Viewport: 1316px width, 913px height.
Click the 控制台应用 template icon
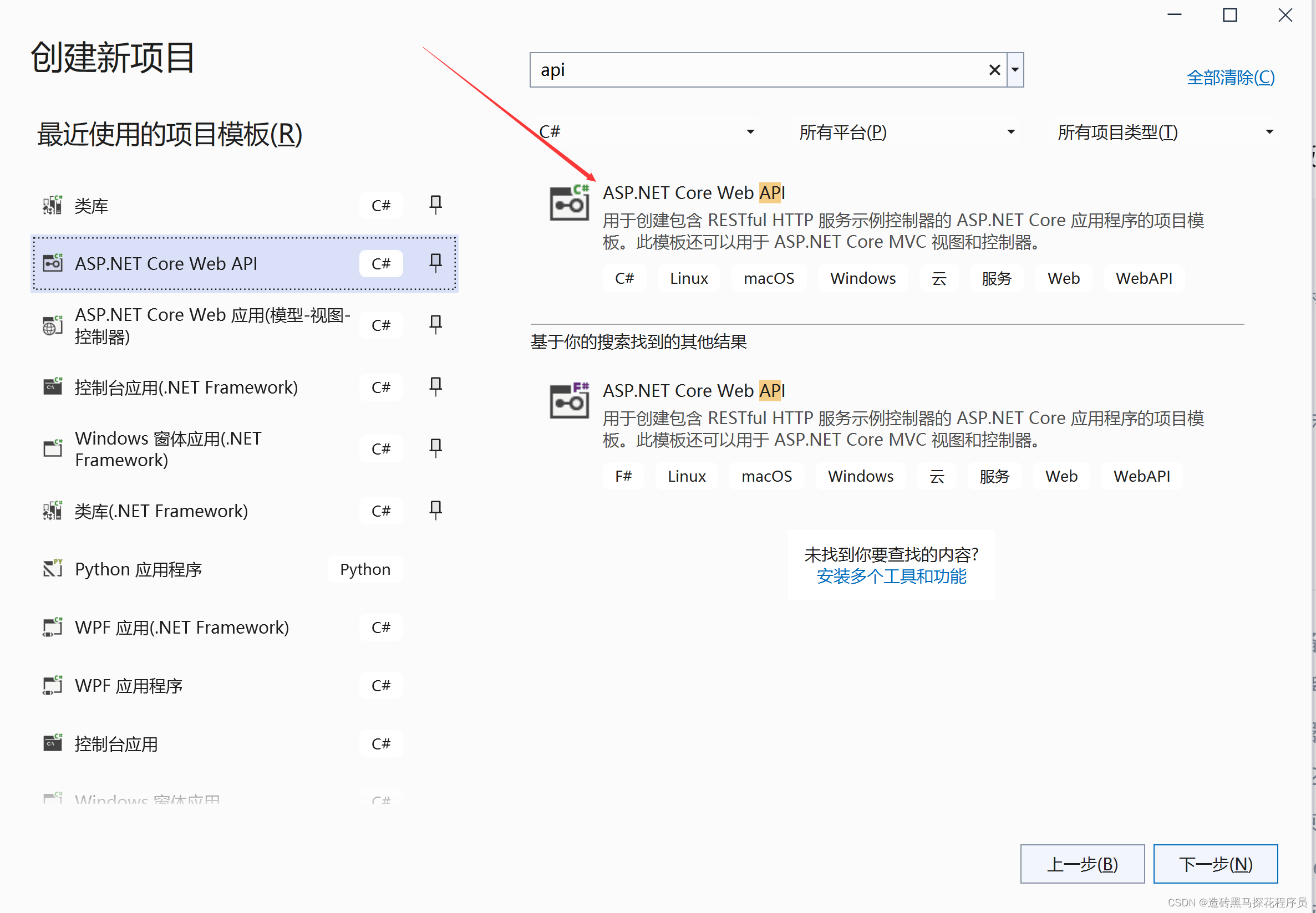coord(52,743)
